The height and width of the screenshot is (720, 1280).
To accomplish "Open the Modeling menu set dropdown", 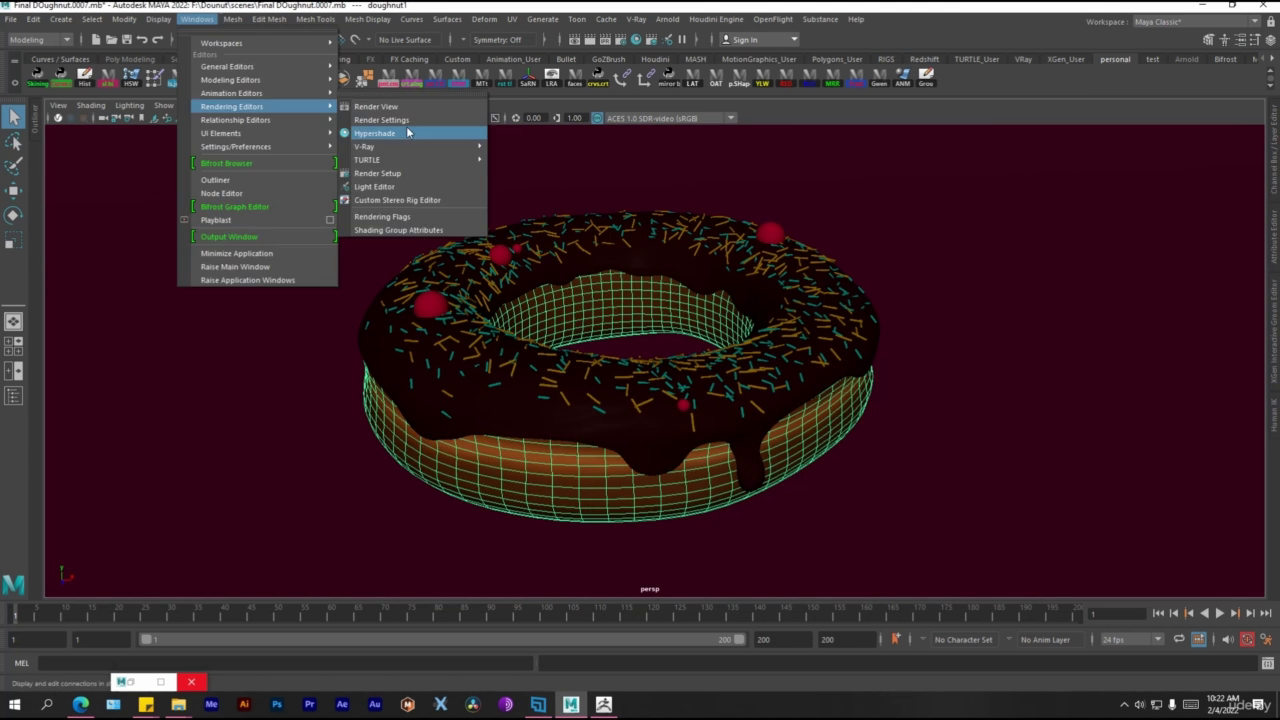I will [40, 40].
